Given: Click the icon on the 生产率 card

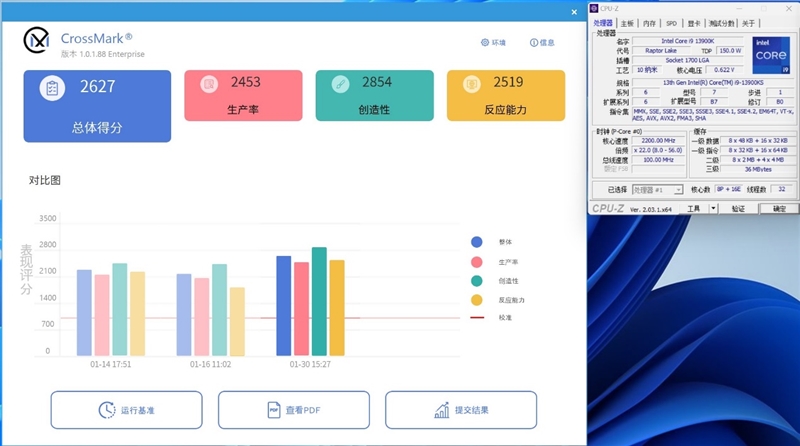Looking at the screenshot, I should (x=209, y=84).
